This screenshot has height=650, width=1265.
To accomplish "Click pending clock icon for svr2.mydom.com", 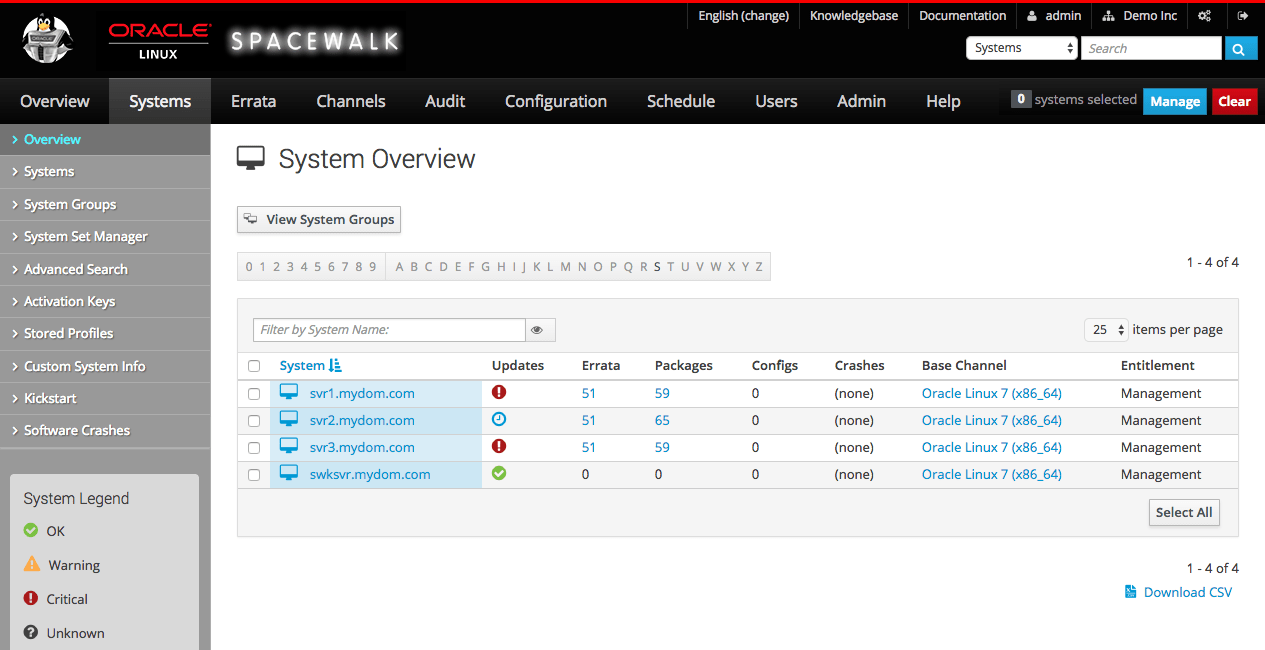I will [x=499, y=419].
